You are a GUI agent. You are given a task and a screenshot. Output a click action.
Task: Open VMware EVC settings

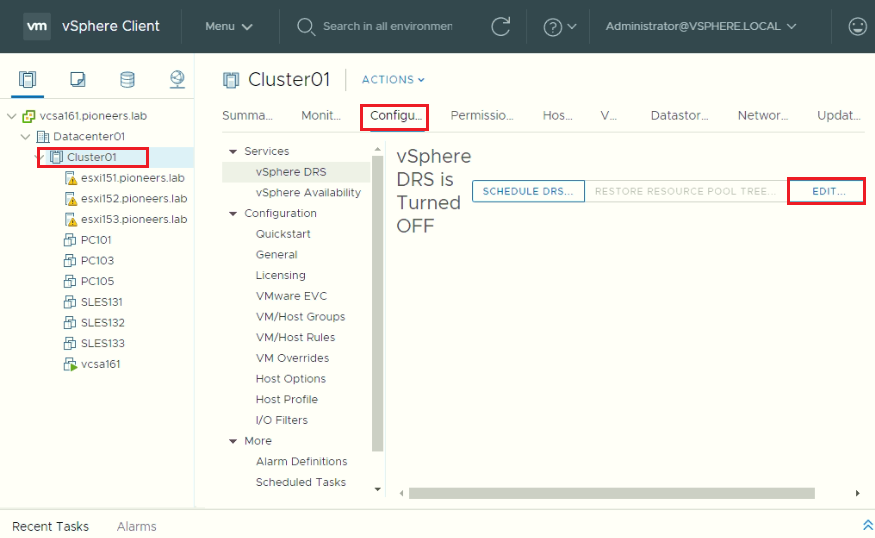[291, 296]
